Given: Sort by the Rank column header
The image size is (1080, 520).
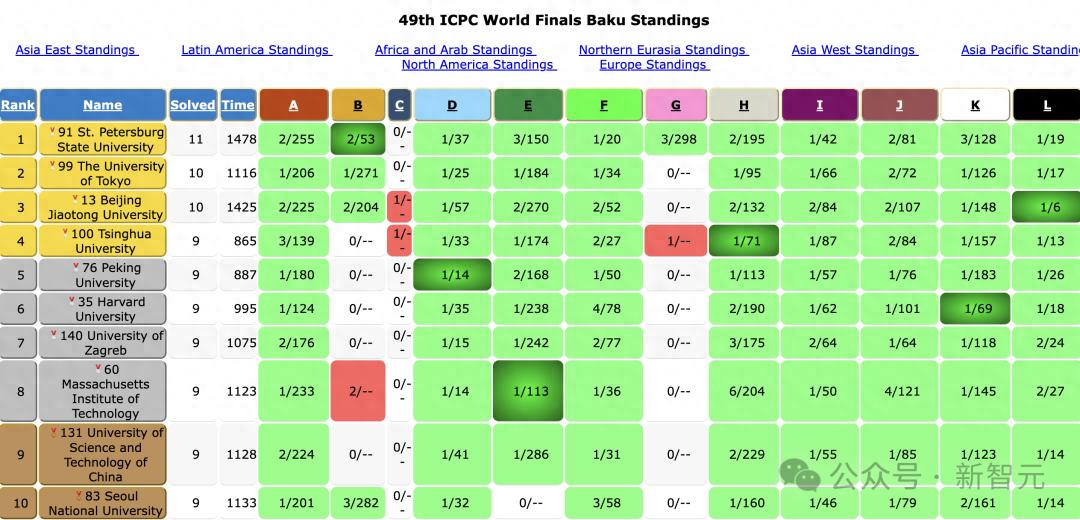Looking at the screenshot, I should [x=18, y=105].
